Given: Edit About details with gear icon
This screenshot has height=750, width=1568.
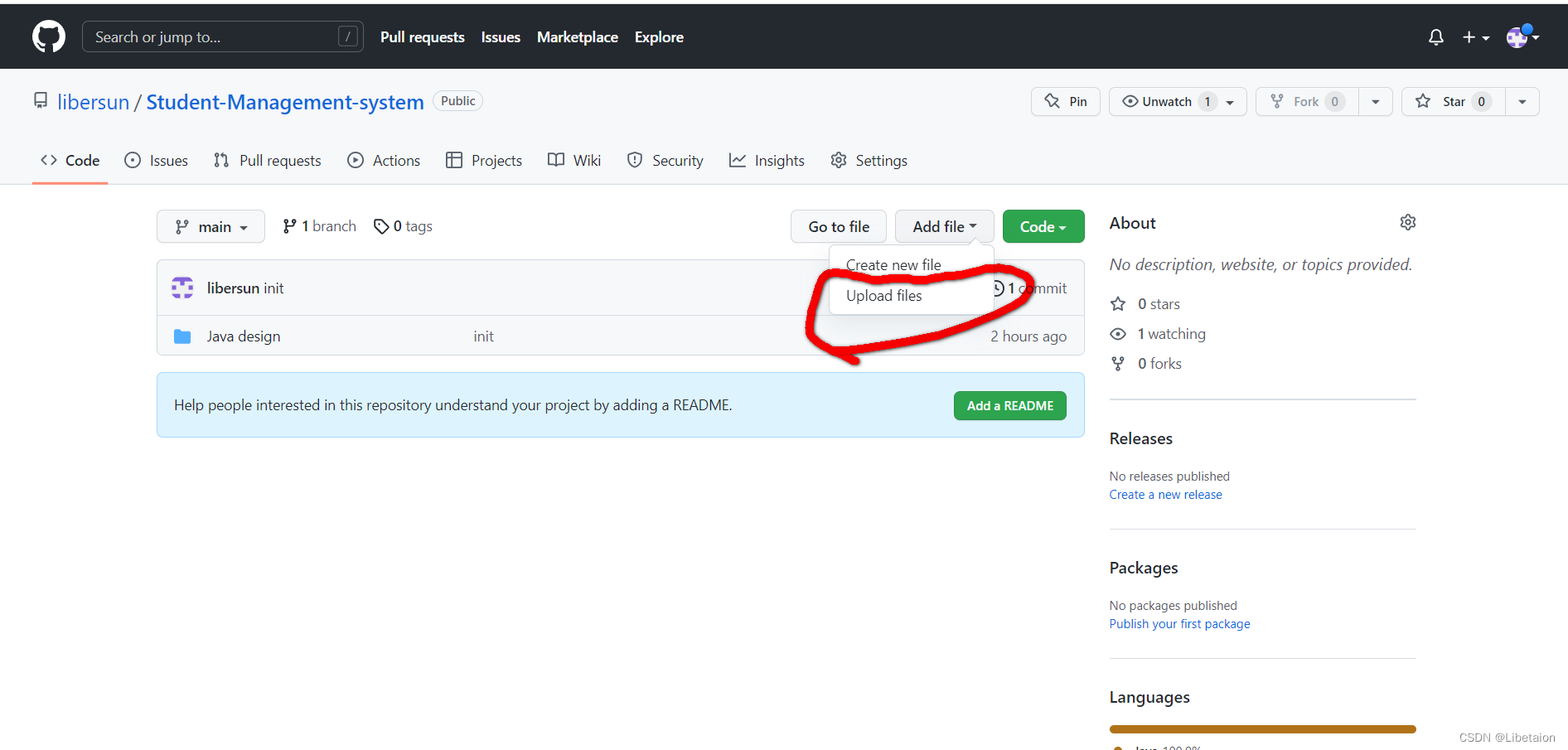Looking at the screenshot, I should tap(1407, 222).
